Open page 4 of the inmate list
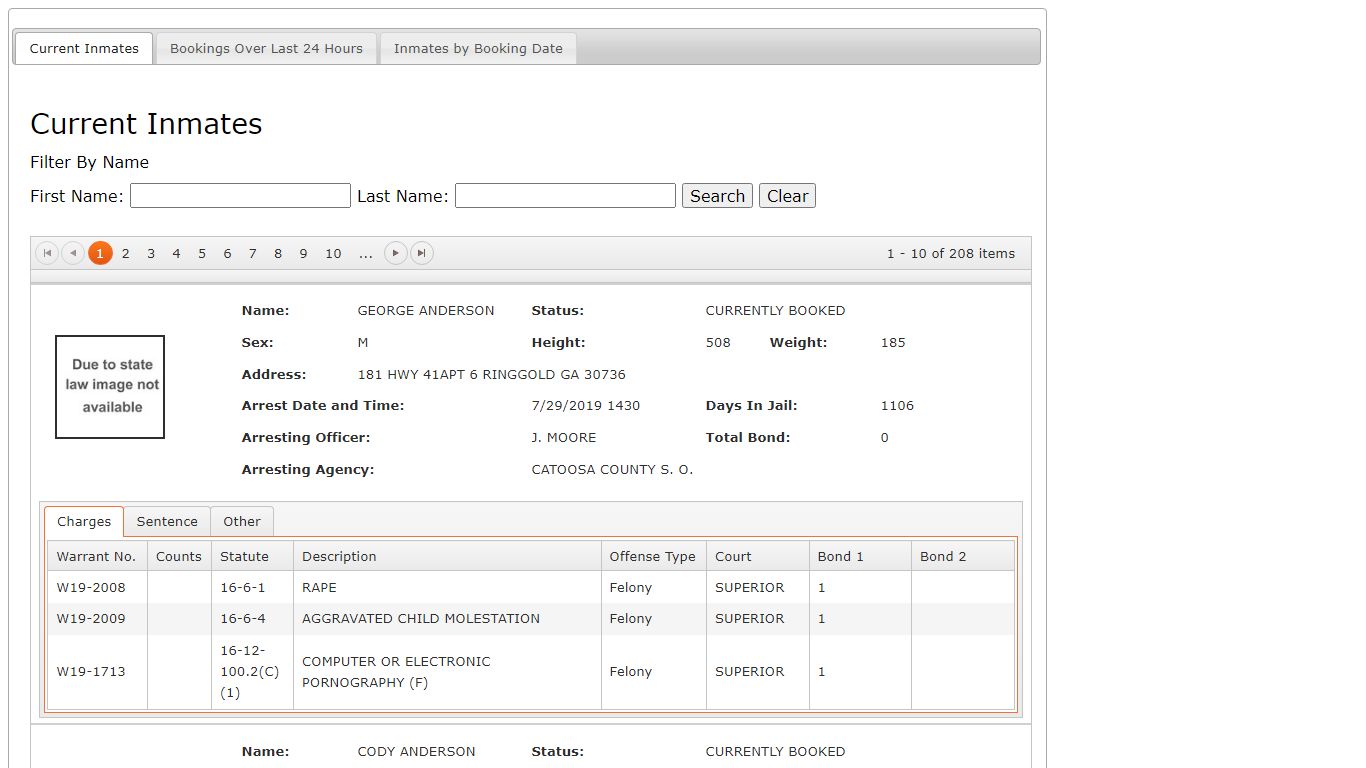Screen dimensions: 1366x768 click(x=176, y=254)
